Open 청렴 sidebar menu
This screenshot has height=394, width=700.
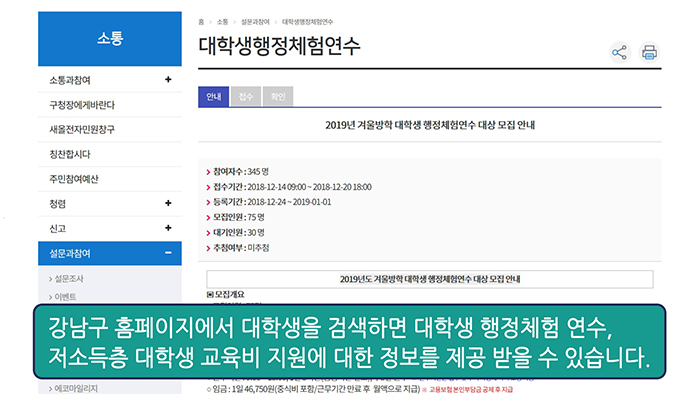(x=110, y=204)
